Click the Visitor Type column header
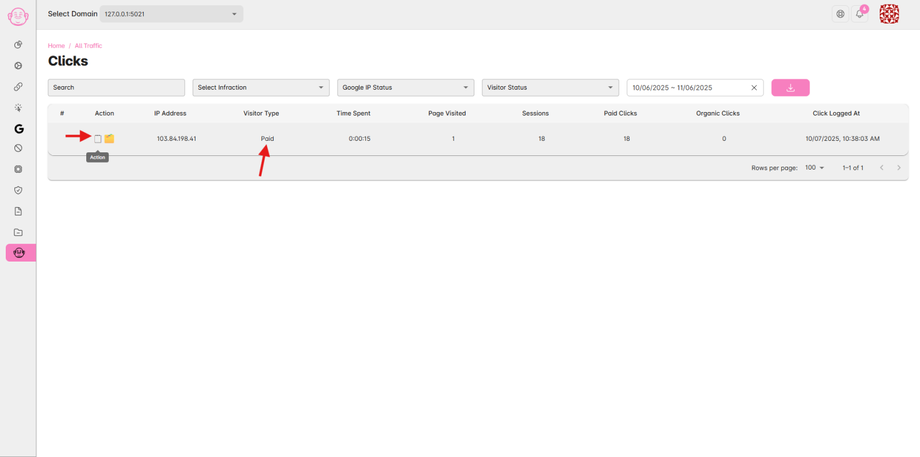 click(261, 113)
